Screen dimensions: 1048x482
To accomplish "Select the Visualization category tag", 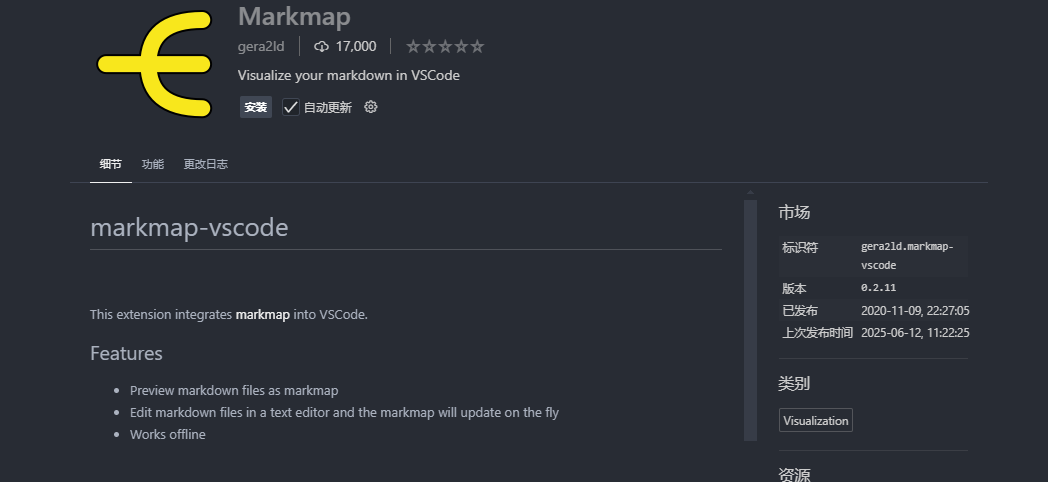I will [815, 420].
